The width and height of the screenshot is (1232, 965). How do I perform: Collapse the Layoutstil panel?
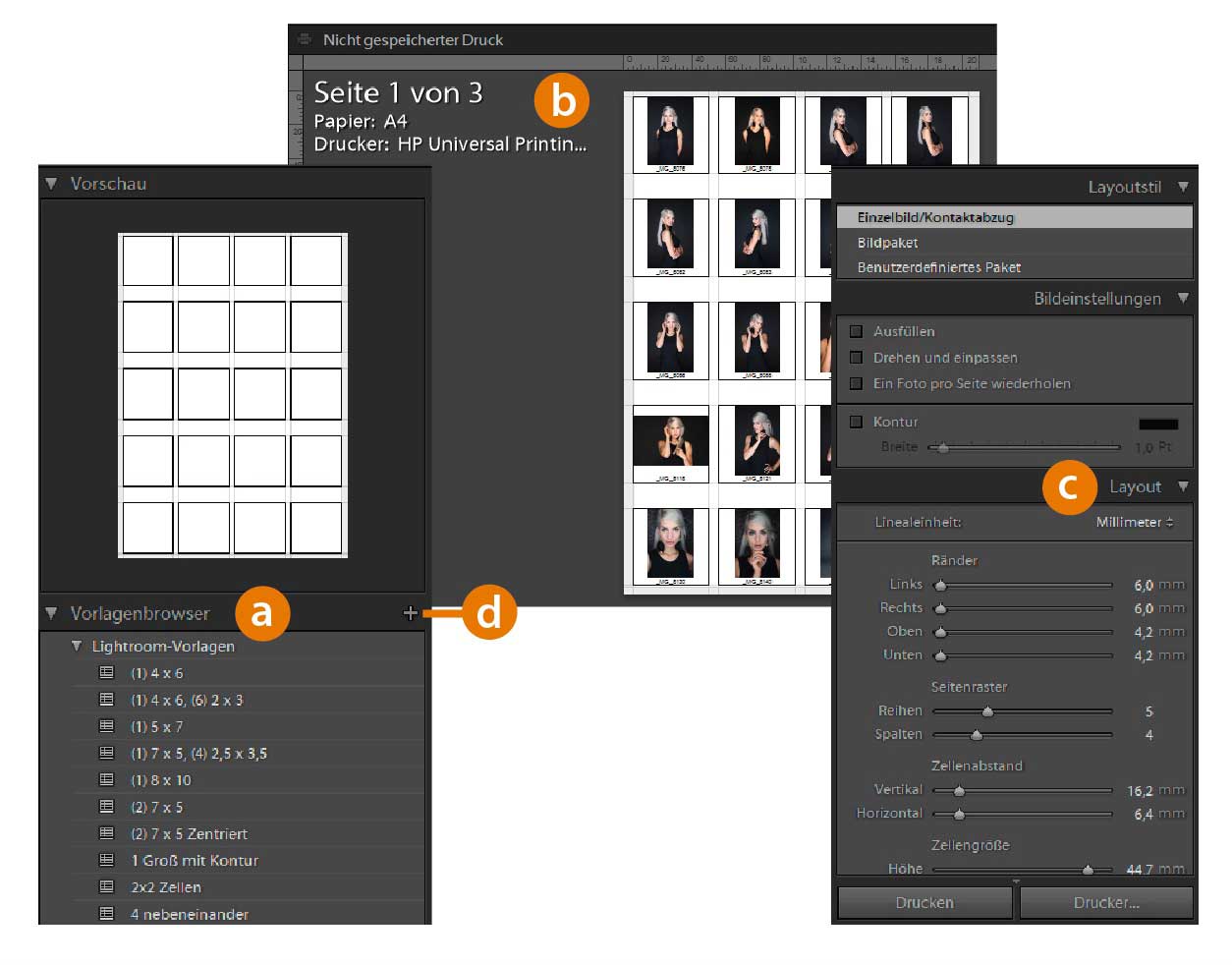[1183, 187]
